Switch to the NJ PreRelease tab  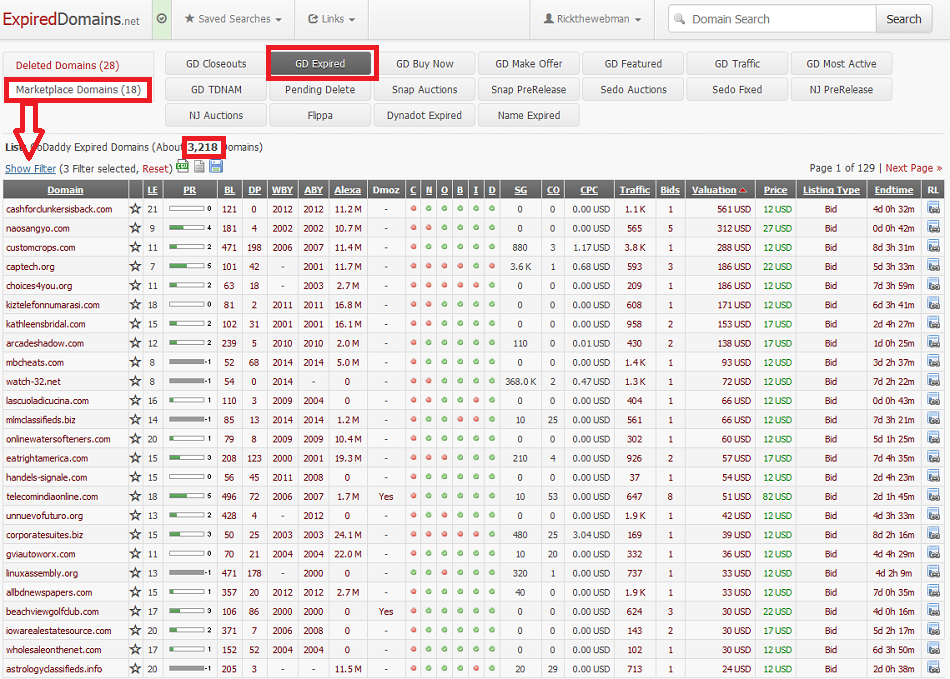tap(842, 90)
